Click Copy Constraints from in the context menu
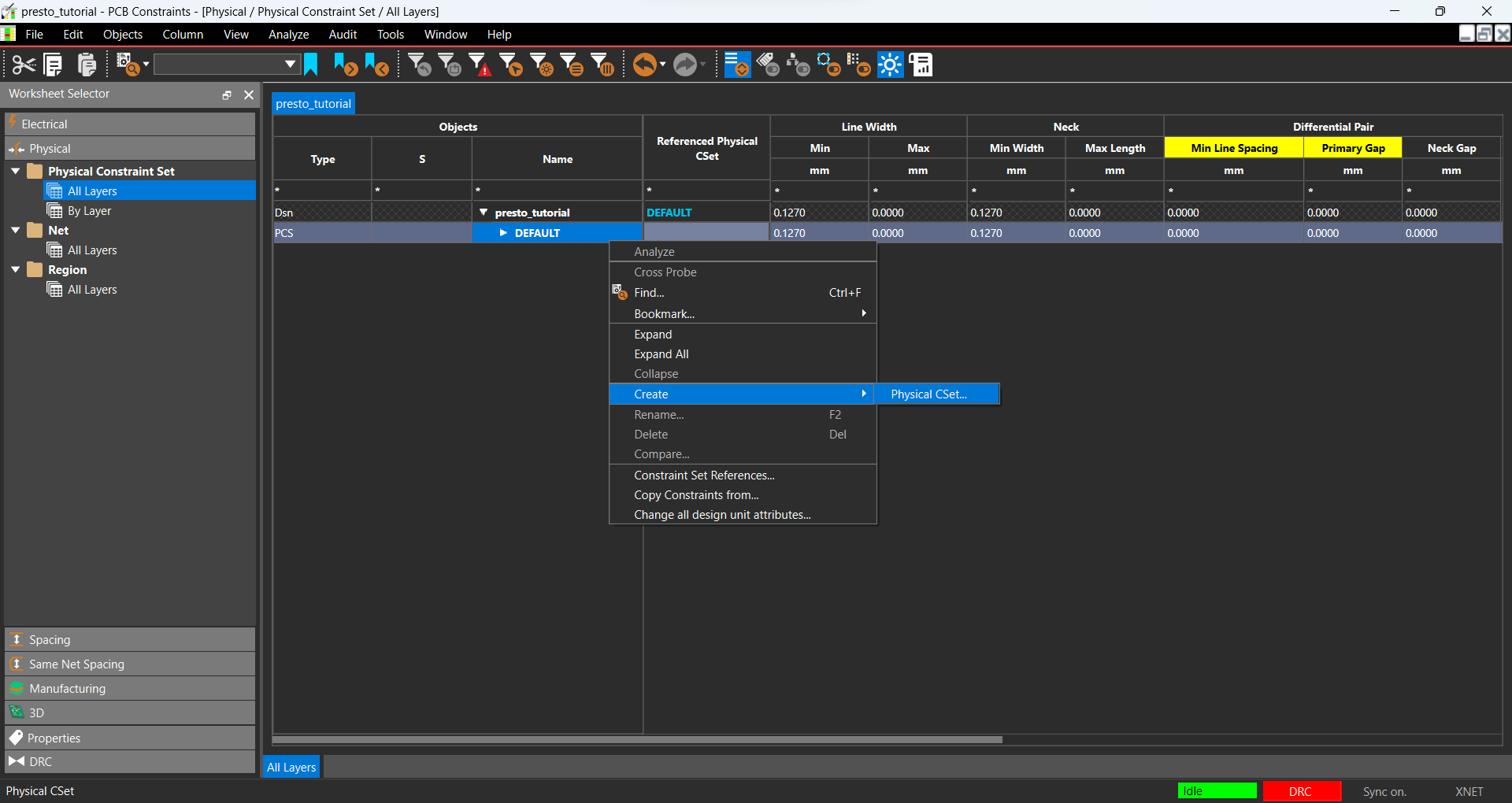1512x803 pixels. (x=695, y=494)
